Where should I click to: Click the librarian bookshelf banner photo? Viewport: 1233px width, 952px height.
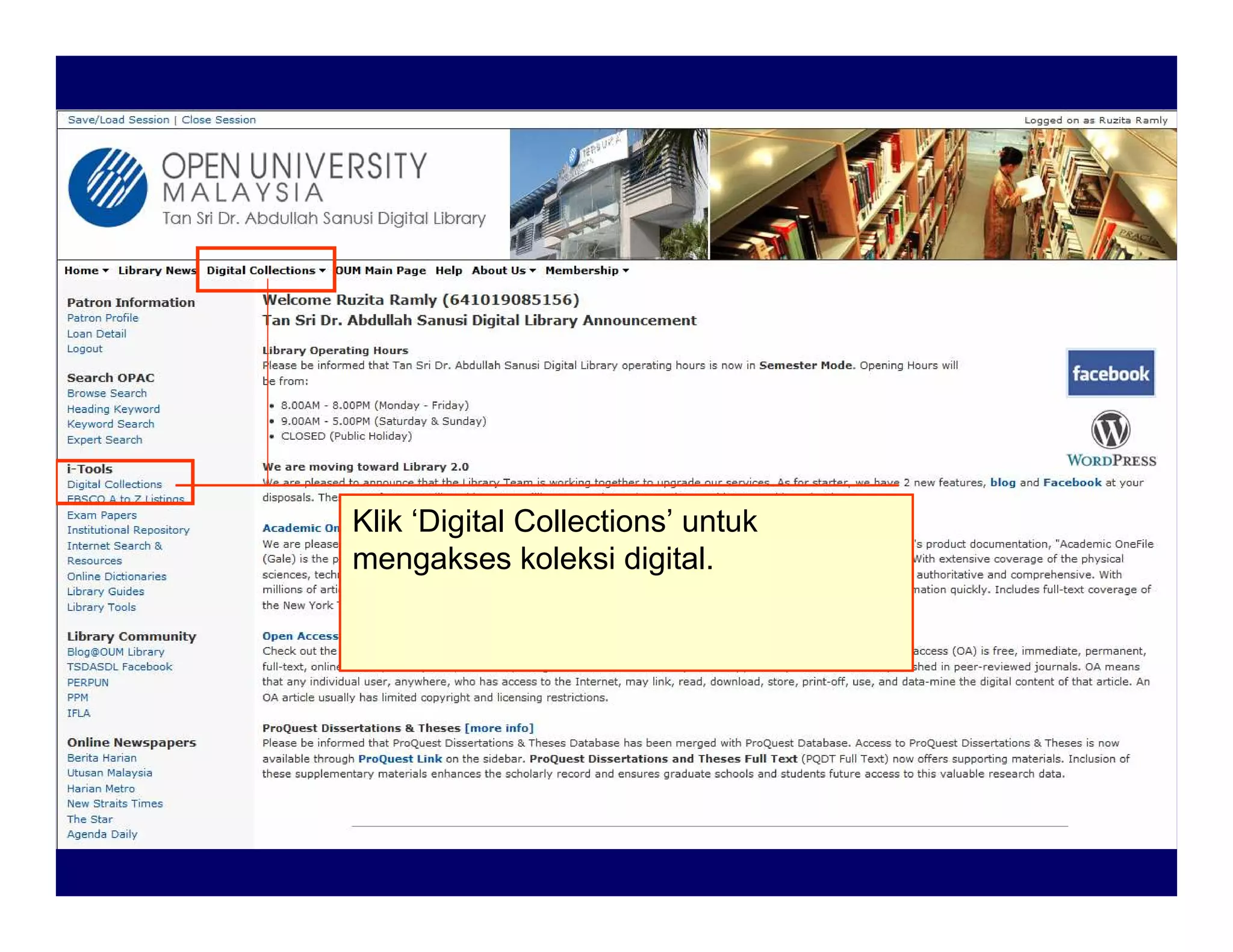pos(942,194)
